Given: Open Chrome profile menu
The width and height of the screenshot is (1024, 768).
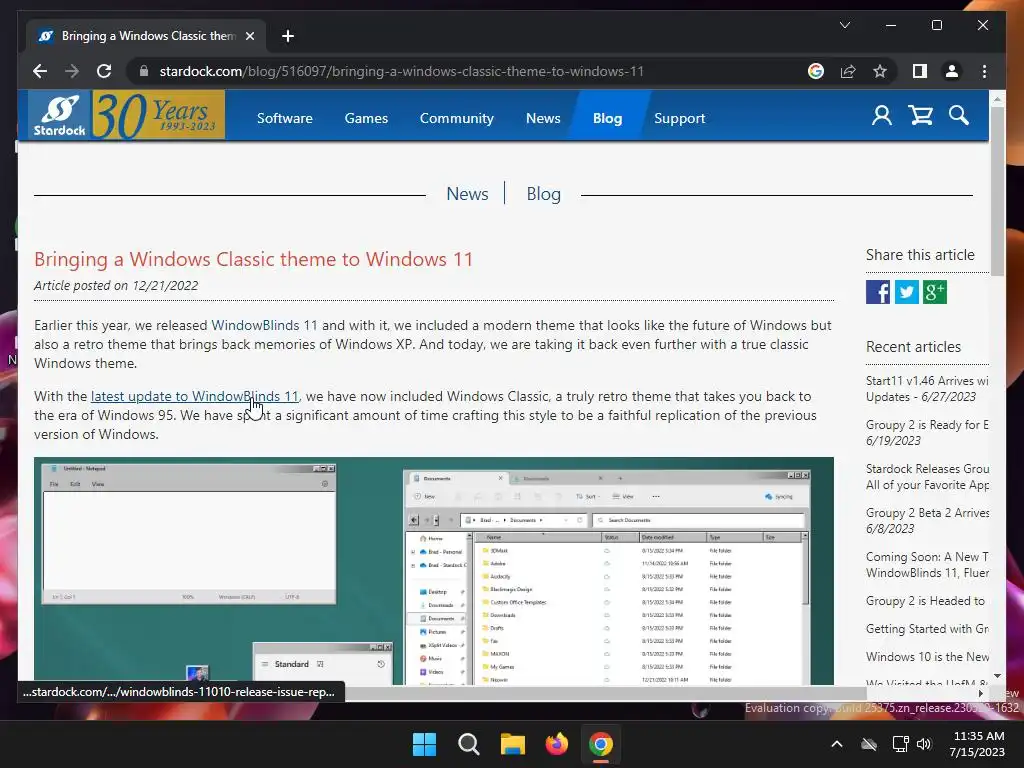Looking at the screenshot, I should pos(952,71).
